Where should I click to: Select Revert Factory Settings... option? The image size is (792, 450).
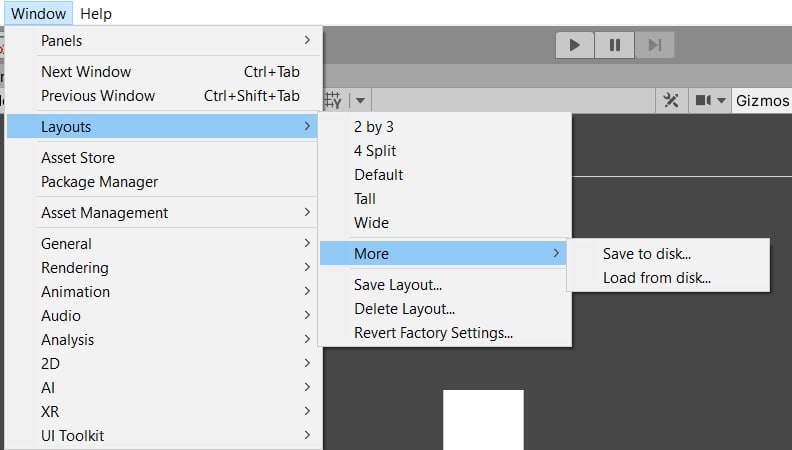[x=445, y=332]
